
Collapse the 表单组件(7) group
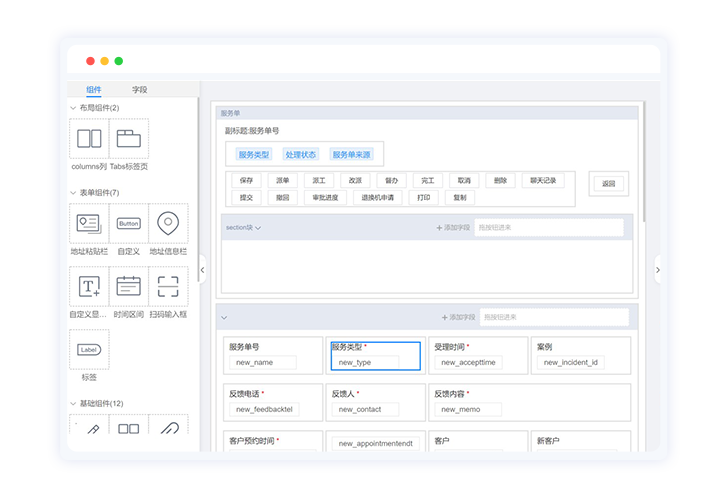(73, 193)
